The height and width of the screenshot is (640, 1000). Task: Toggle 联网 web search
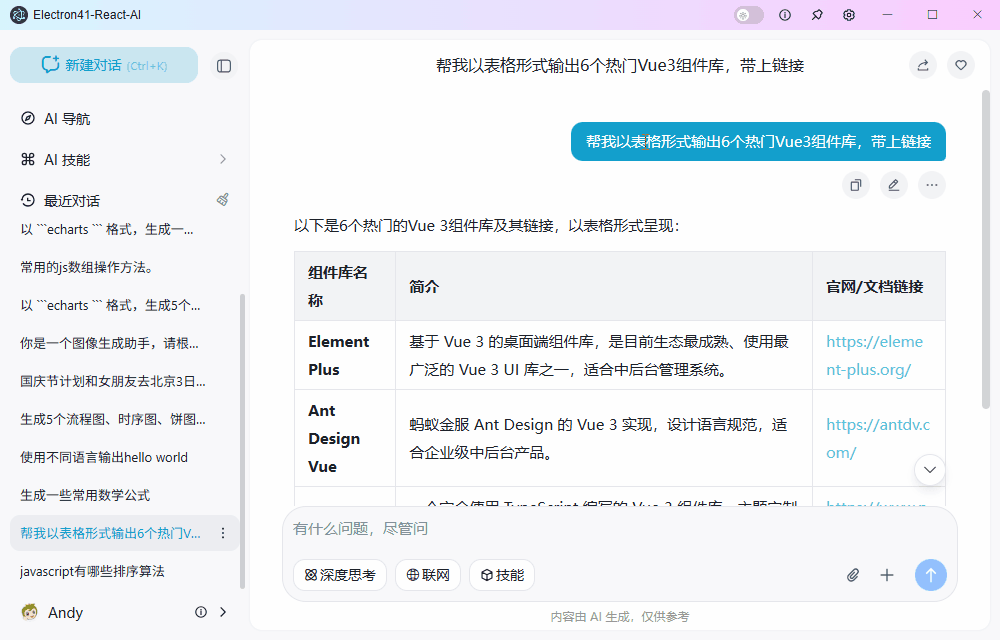pos(428,575)
